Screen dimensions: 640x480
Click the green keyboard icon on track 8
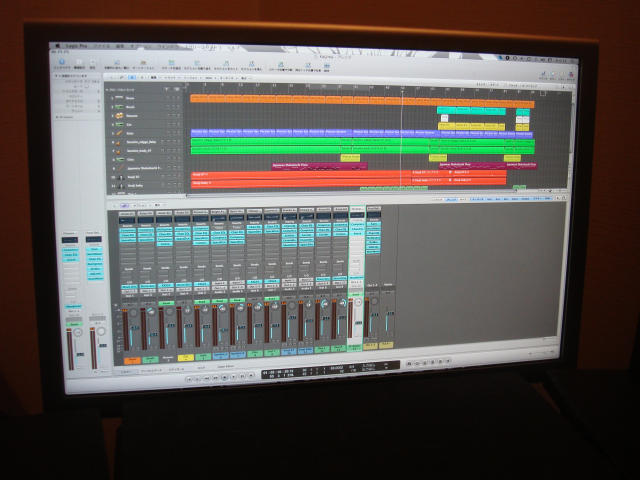(119, 159)
